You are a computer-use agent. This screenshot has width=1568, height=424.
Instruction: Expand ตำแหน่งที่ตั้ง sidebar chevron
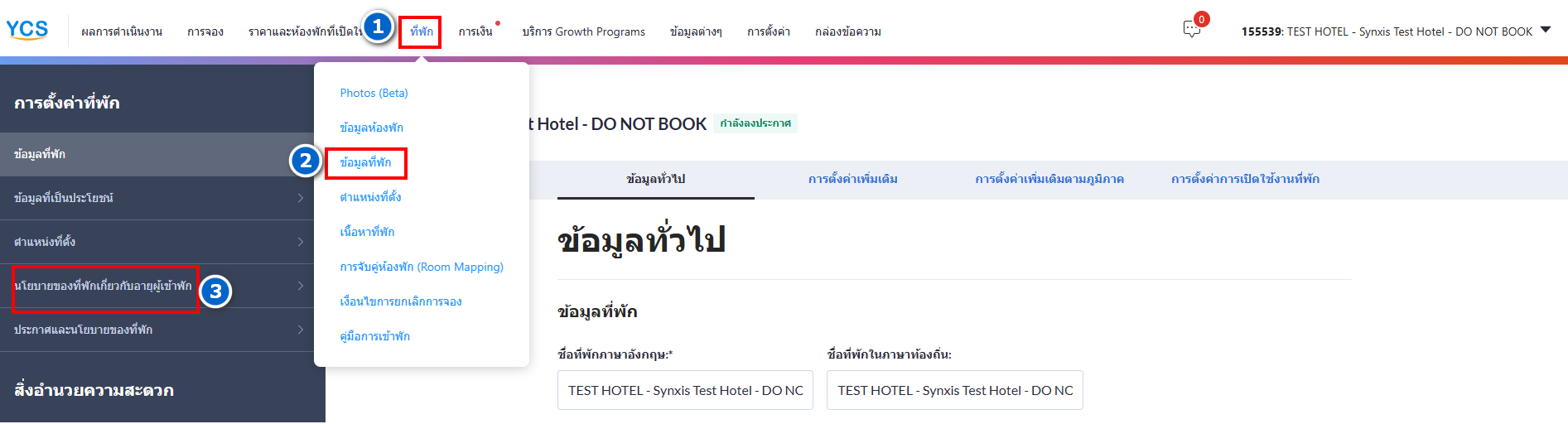pyautogui.click(x=301, y=242)
